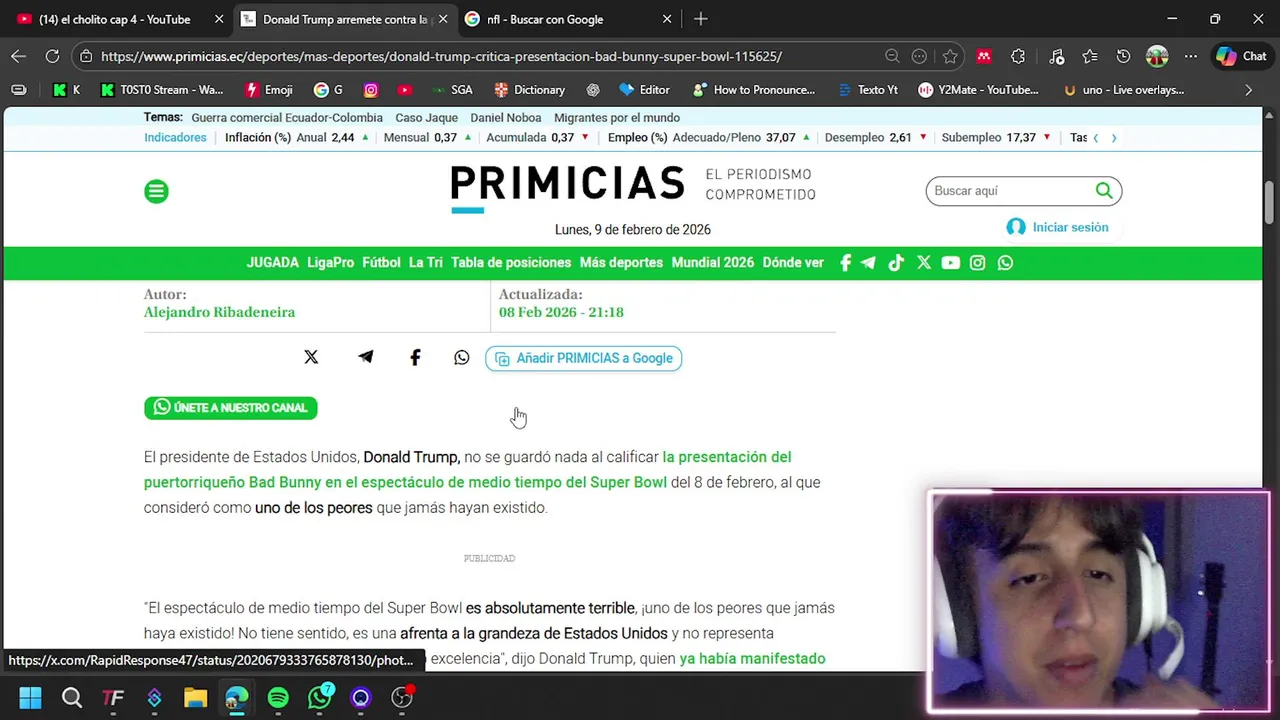The height and width of the screenshot is (720, 1280).
Task: Open the Favorites list icon in toolbar
Action: [1089, 56]
